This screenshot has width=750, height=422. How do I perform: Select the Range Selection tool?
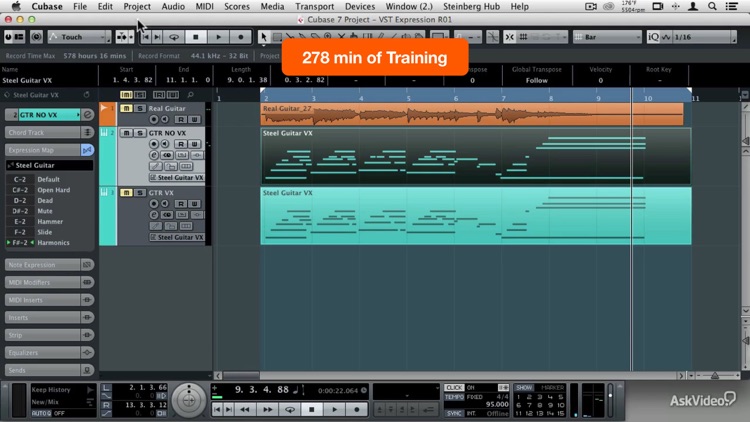pyautogui.click(x=277, y=37)
